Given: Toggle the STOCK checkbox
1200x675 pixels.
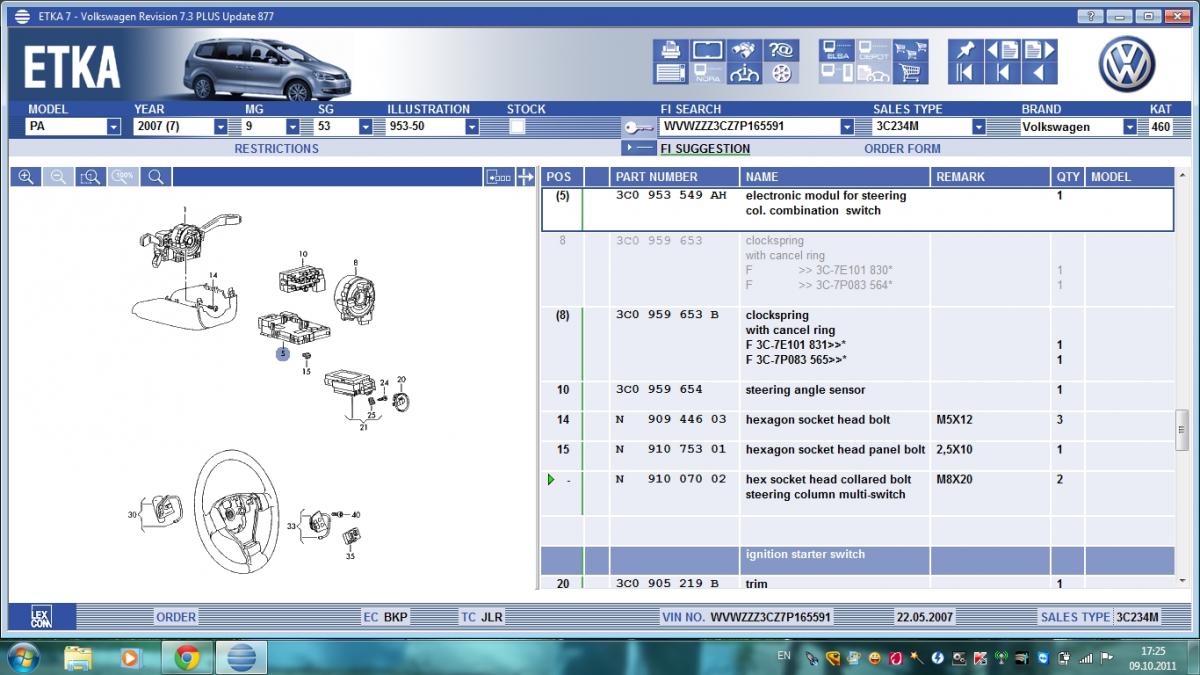Looking at the screenshot, I should [517, 127].
